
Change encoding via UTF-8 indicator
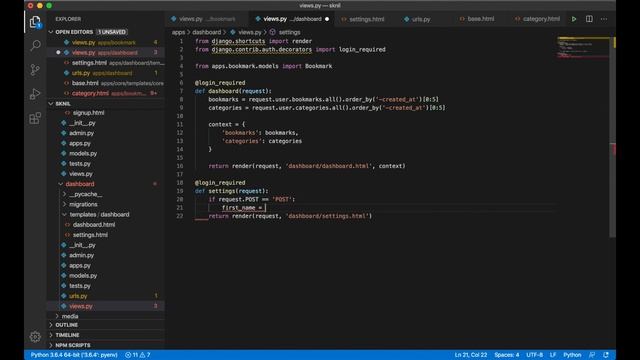534,355
